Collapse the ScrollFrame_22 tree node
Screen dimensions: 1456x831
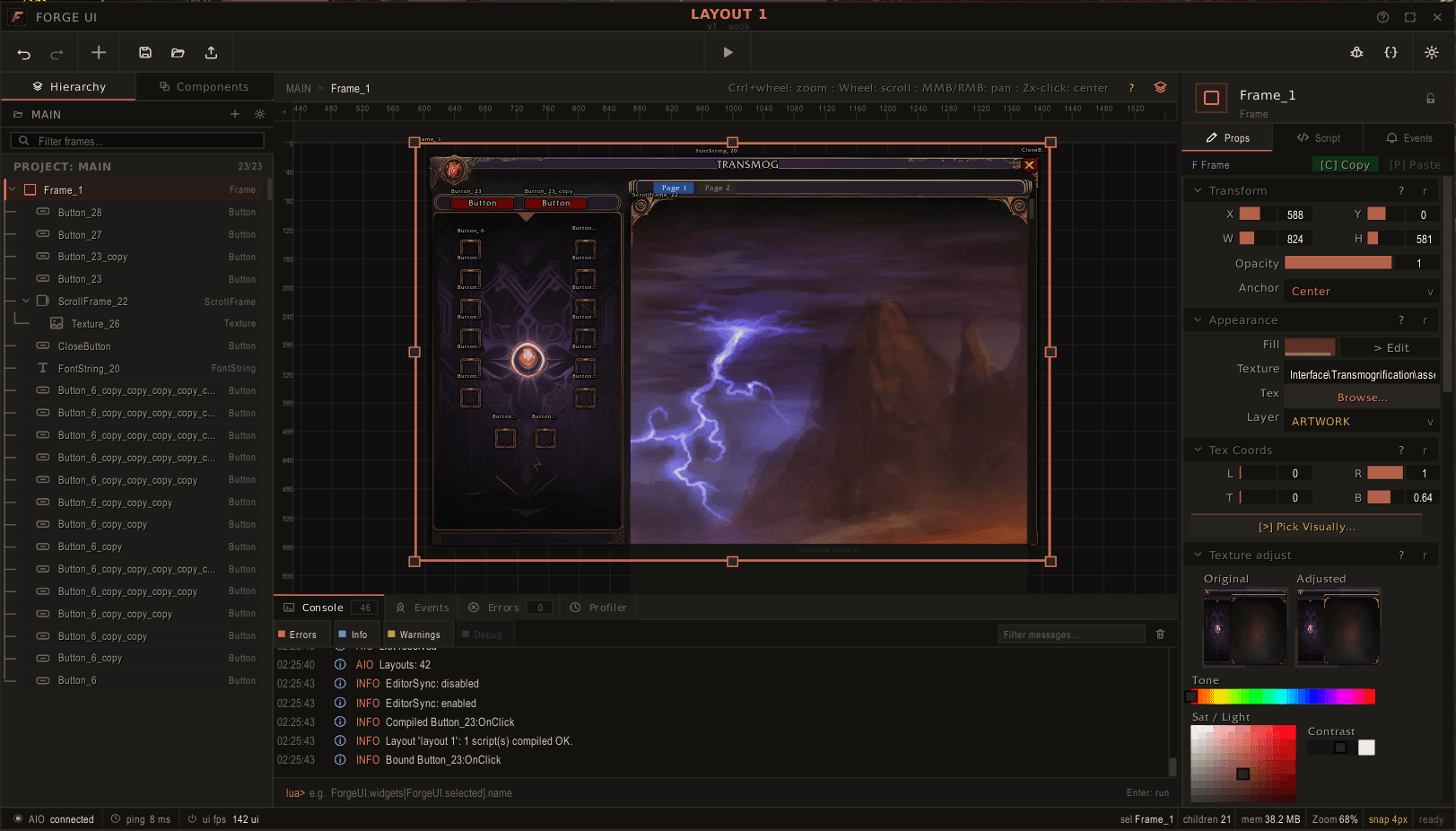tap(26, 302)
